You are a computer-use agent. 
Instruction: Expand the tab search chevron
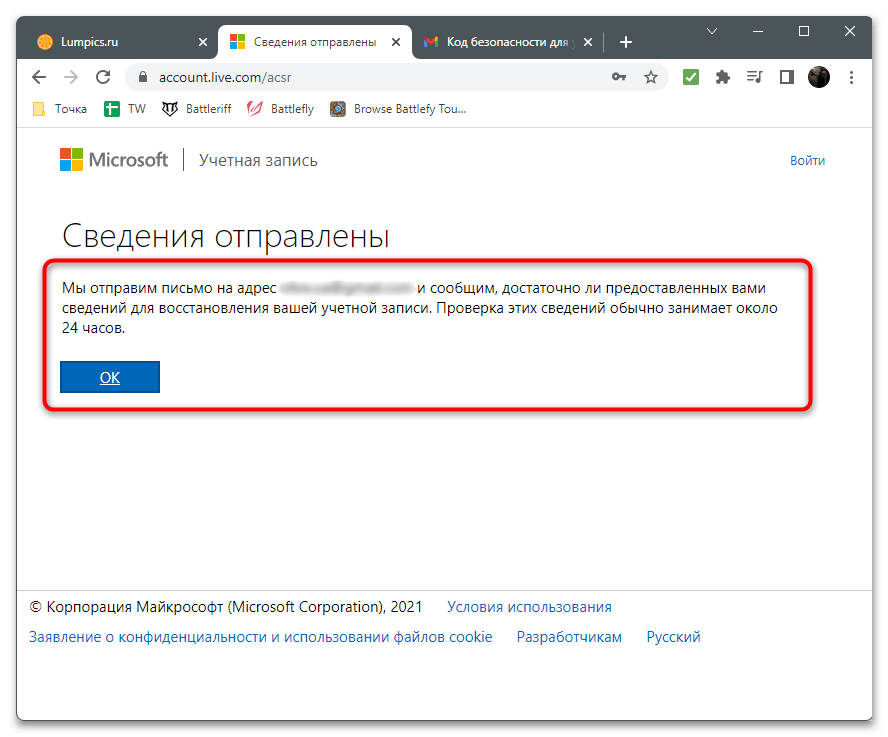point(712,31)
